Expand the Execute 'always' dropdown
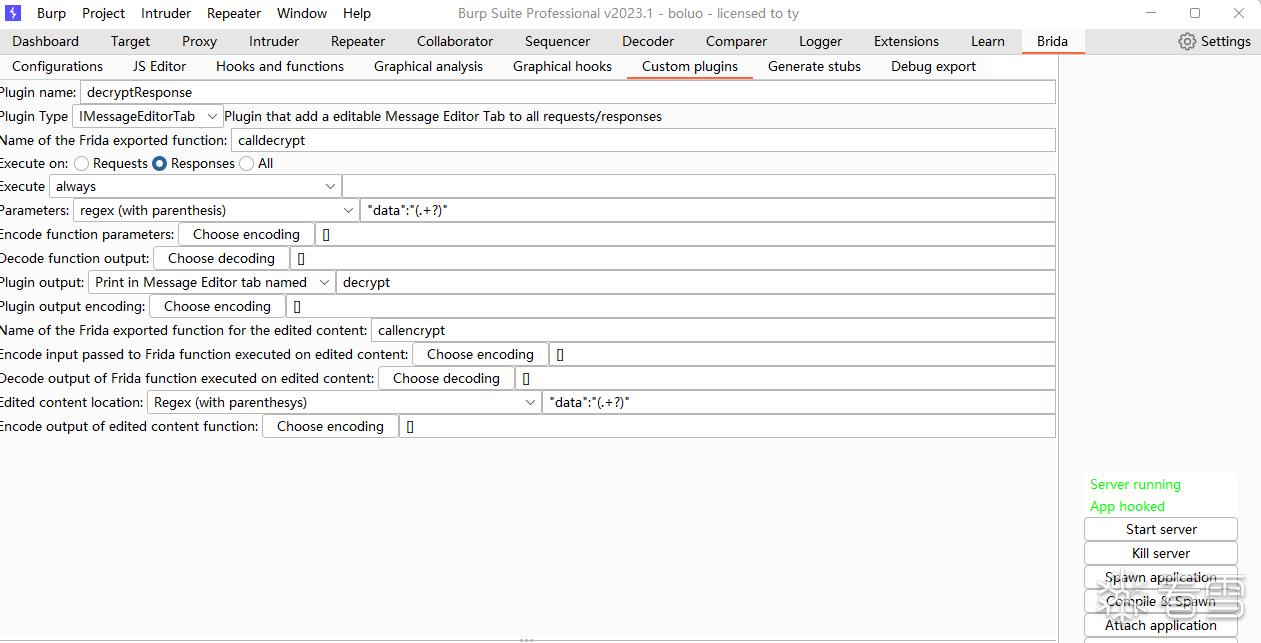Viewport: 1261px width, 643px height. click(194, 186)
